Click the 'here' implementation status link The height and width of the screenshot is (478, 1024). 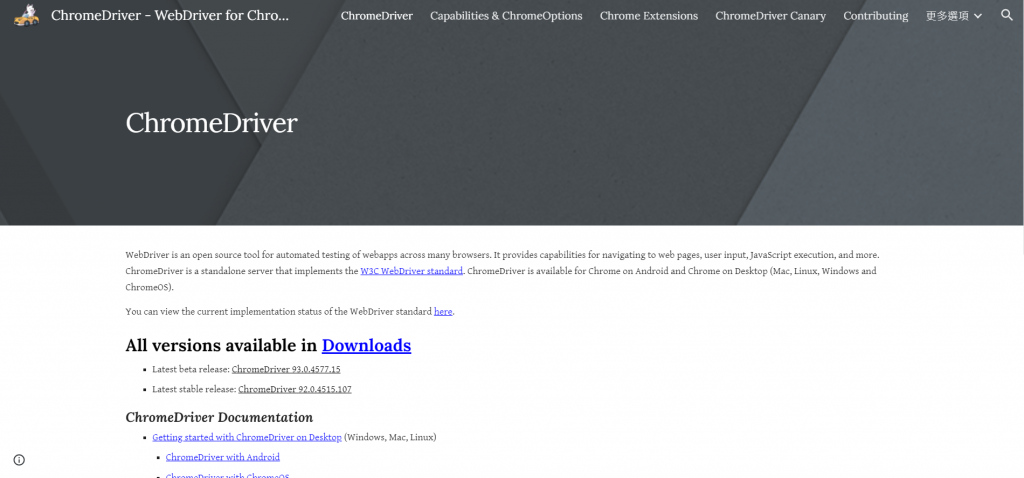point(443,311)
